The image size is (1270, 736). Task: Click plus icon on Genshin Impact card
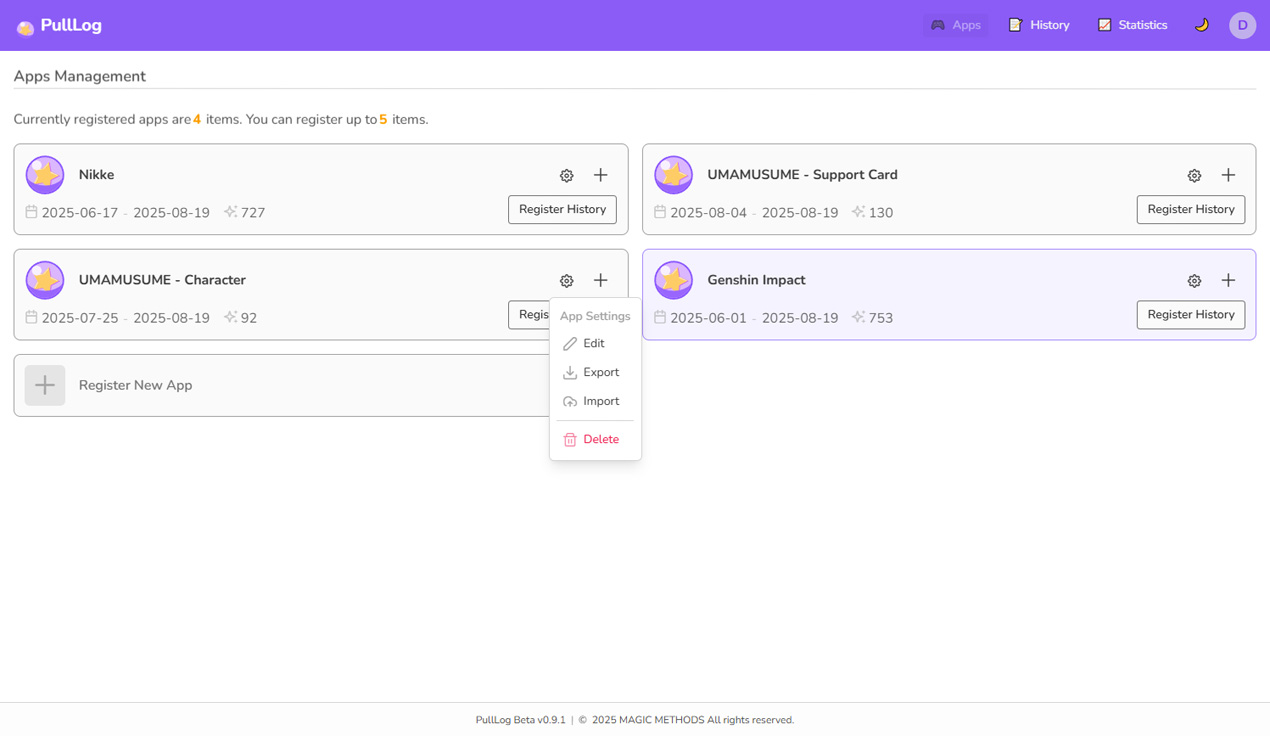click(1228, 281)
